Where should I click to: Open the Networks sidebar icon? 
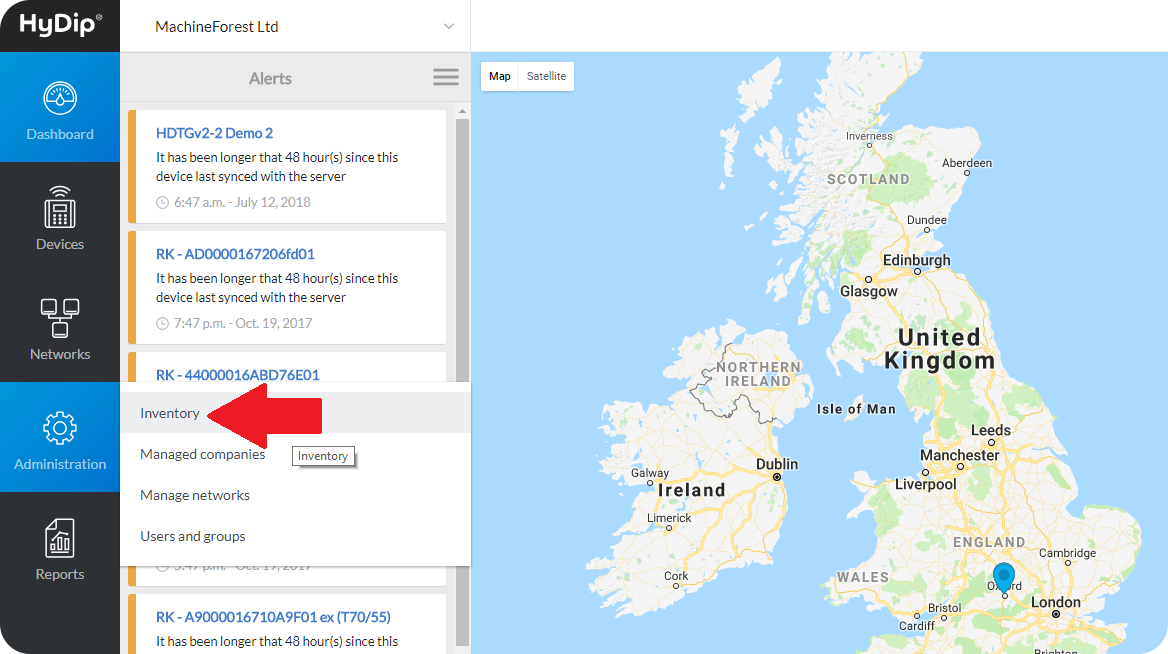tap(60, 318)
